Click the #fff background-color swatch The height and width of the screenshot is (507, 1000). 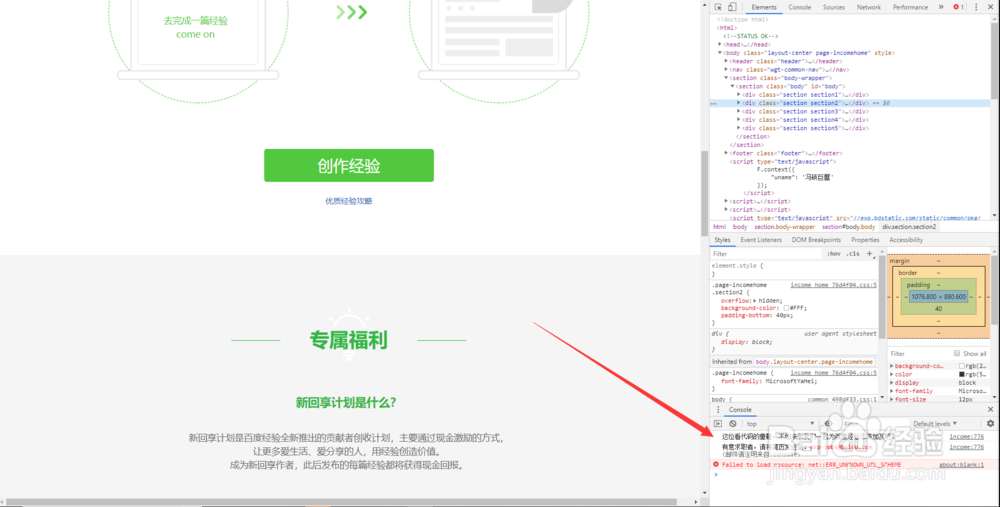pos(786,308)
